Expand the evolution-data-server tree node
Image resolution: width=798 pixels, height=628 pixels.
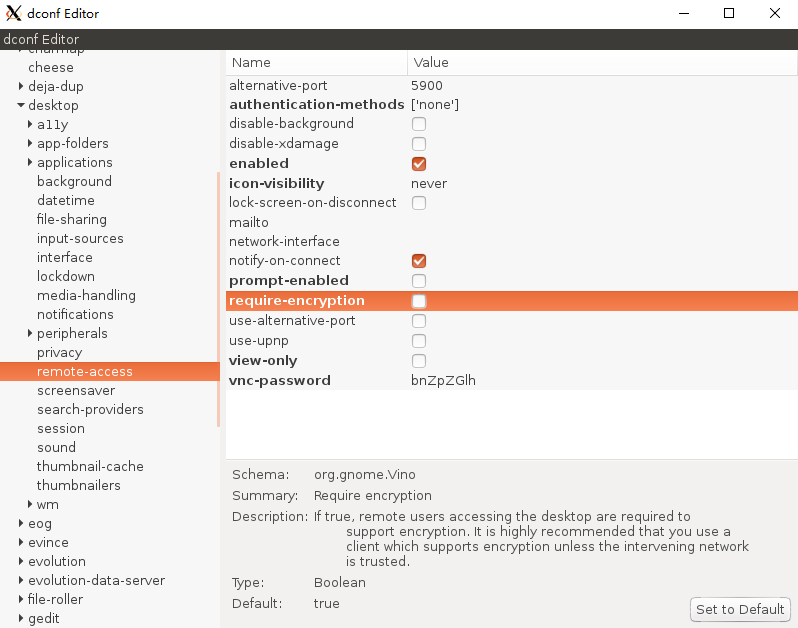(x=21, y=580)
